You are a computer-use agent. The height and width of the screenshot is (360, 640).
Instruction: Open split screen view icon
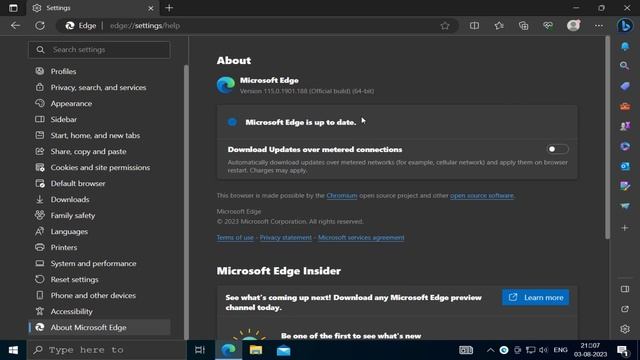click(474, 26)
